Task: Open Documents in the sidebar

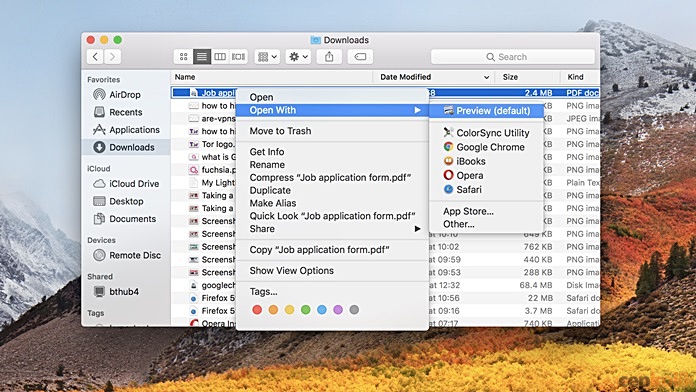Action: point(124,219)
